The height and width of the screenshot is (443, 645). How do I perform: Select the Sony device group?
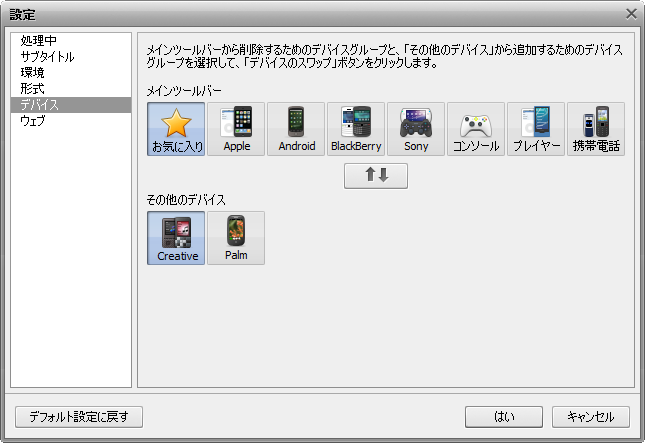coord(416,129)
